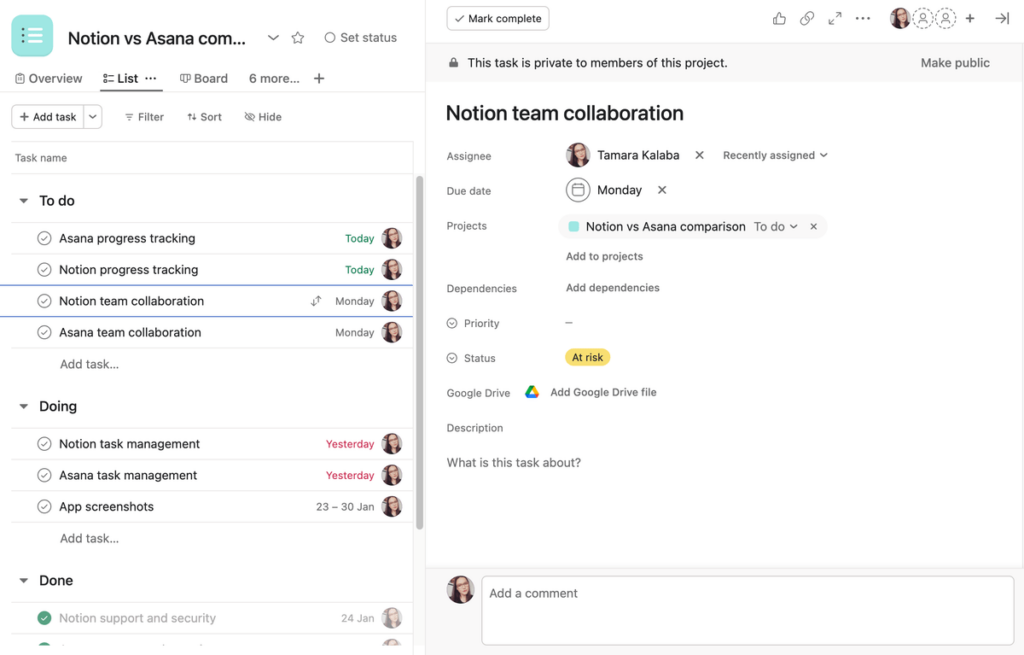This screenshot has width=1024, height=655.
Task: Switch to the Board tab
Action: [203, 77]
